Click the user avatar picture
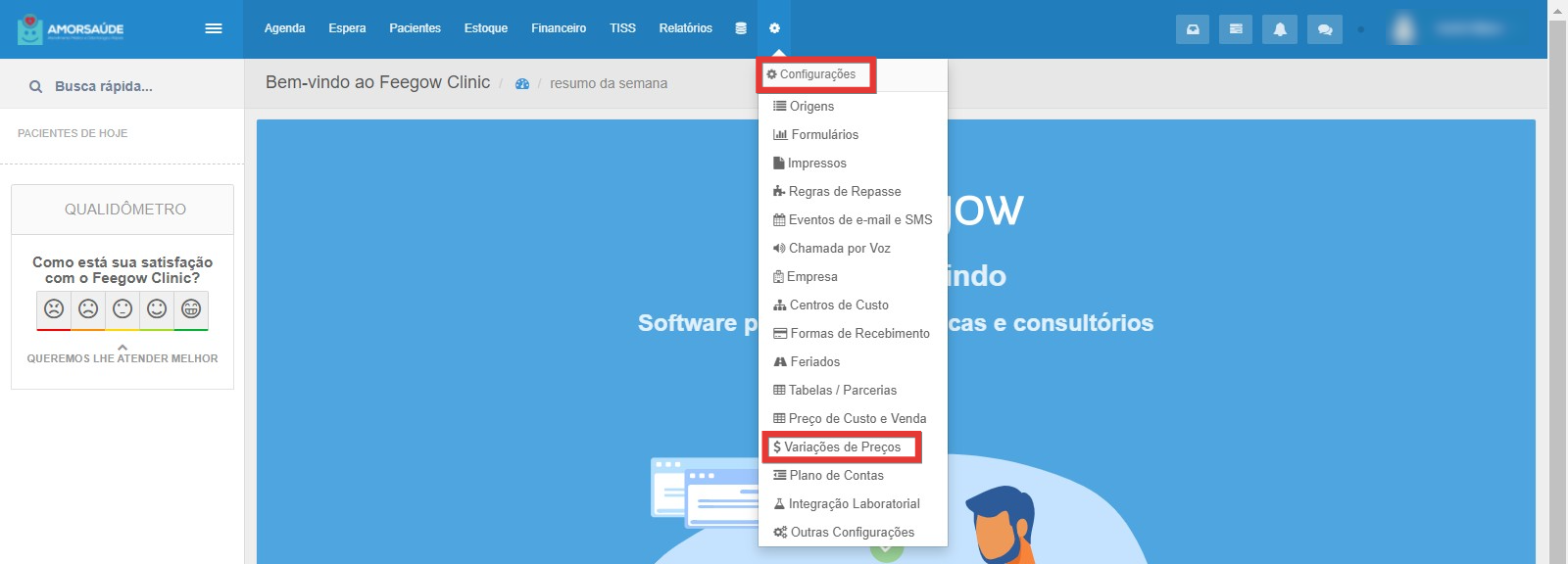Screen dimensions: 1568x564 pyautogui.click(x=1403, y=28)
